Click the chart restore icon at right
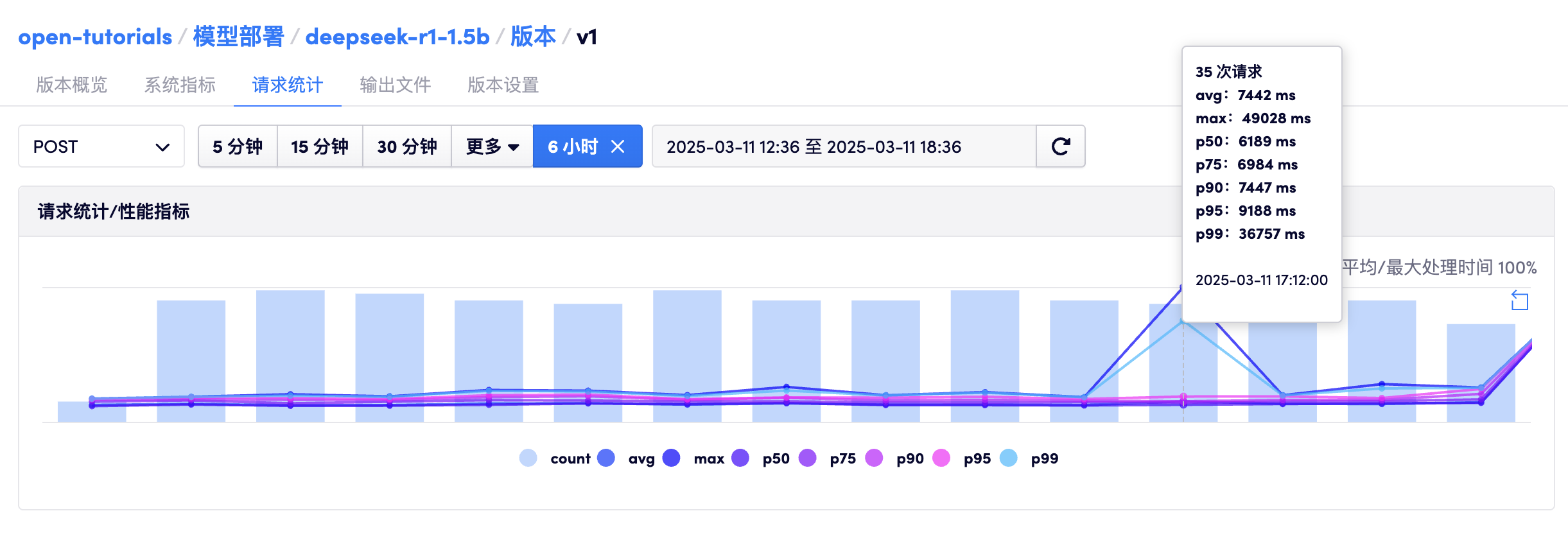Screen dimensions: 1568x538 tap(1519, 300)
